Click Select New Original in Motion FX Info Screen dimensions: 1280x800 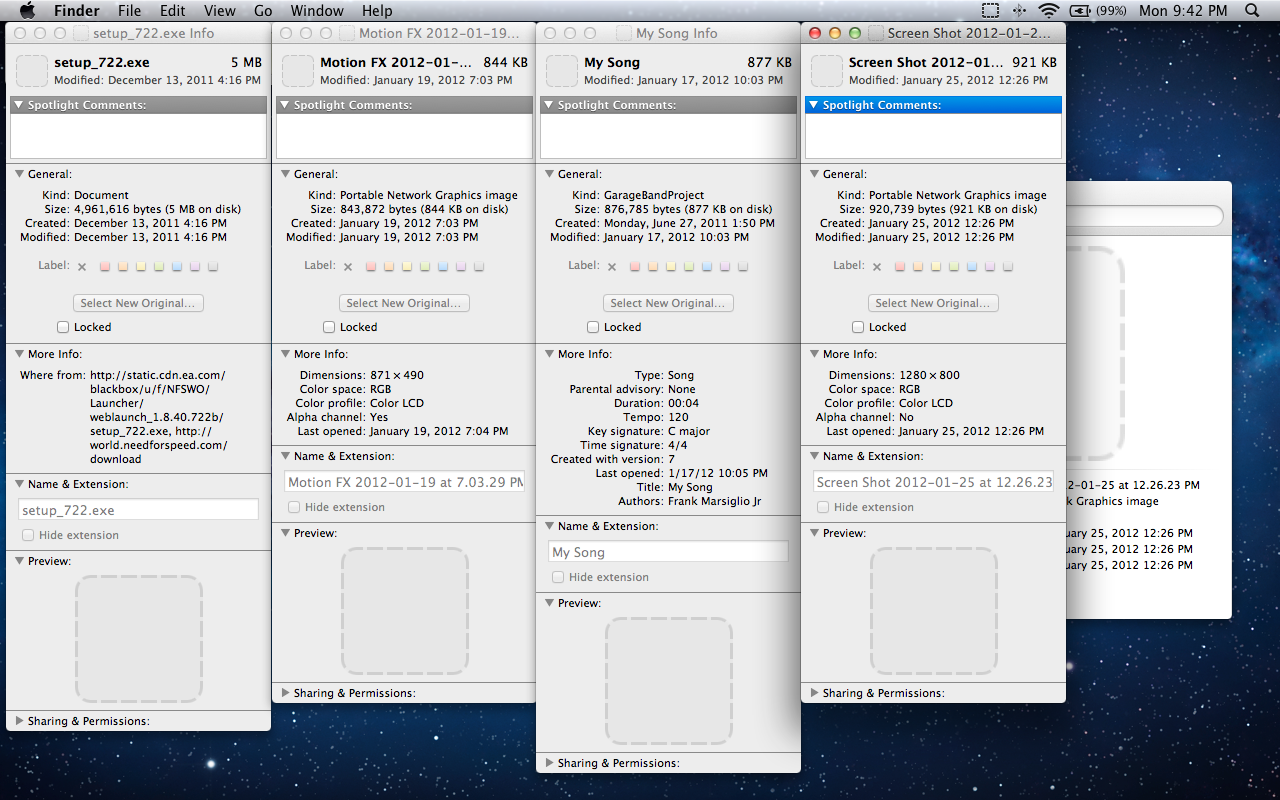(x=404, y=303)
